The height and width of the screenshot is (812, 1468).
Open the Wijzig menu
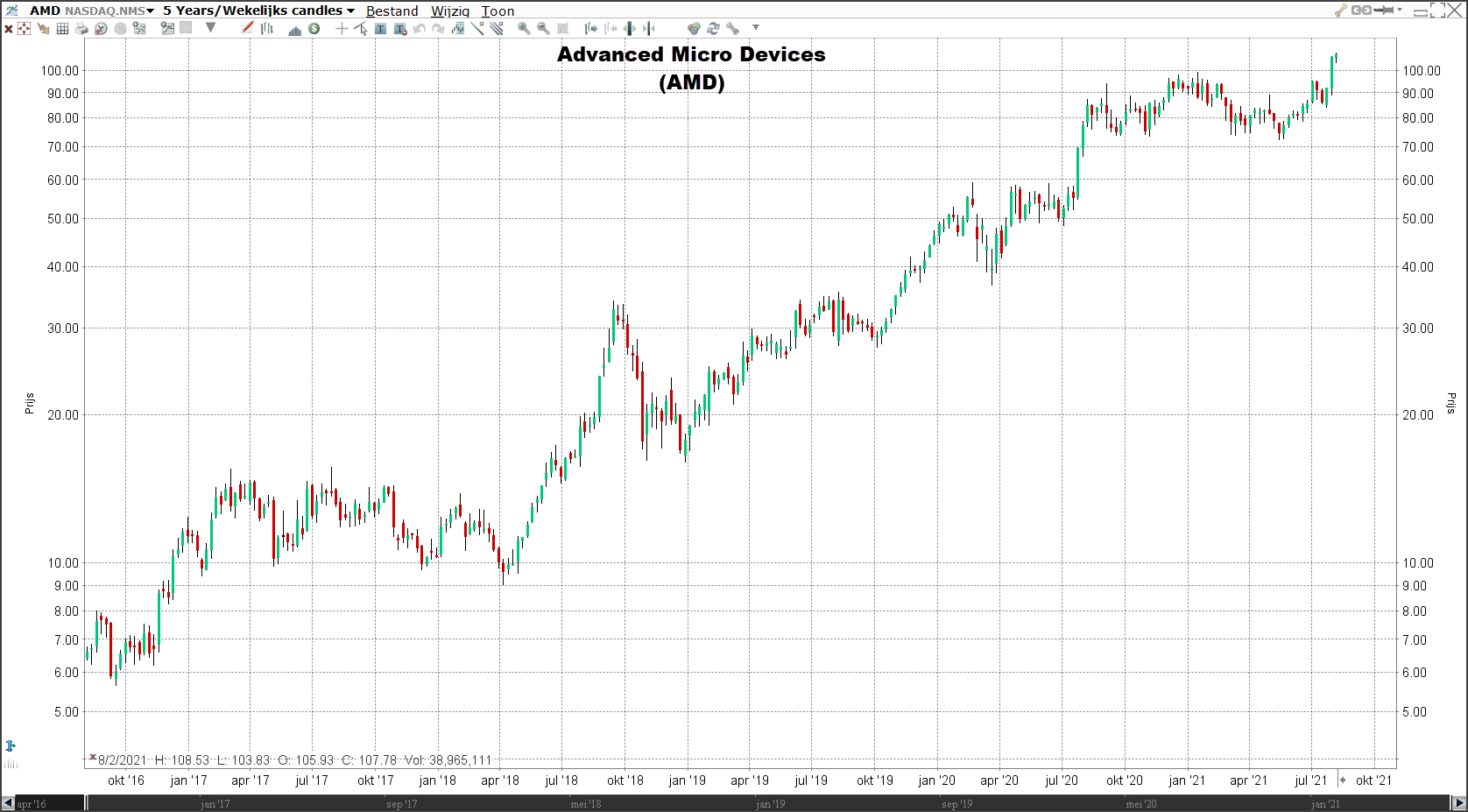(x=450, y=11)
